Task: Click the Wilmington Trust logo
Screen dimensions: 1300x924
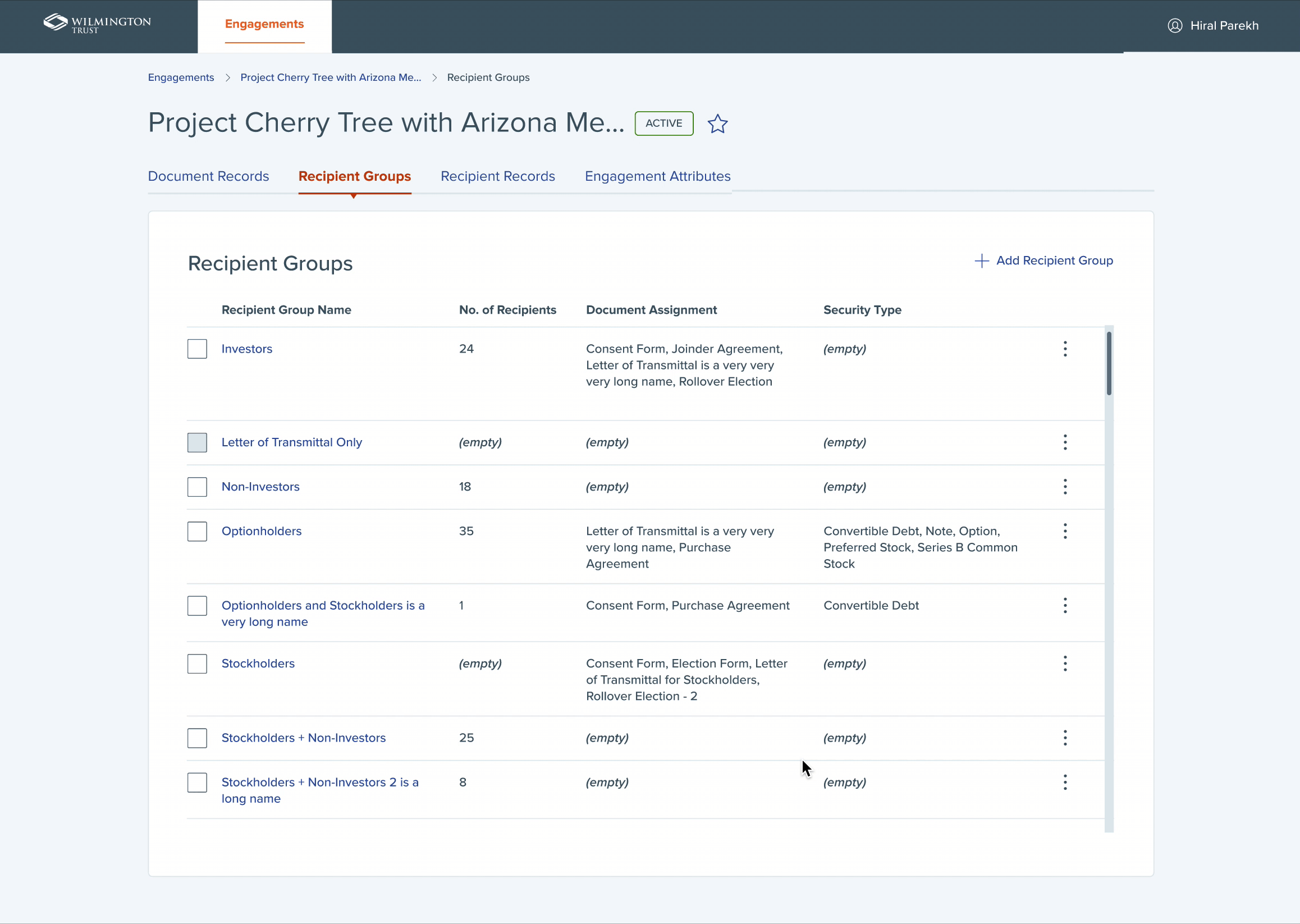Action: coord(97,24)
